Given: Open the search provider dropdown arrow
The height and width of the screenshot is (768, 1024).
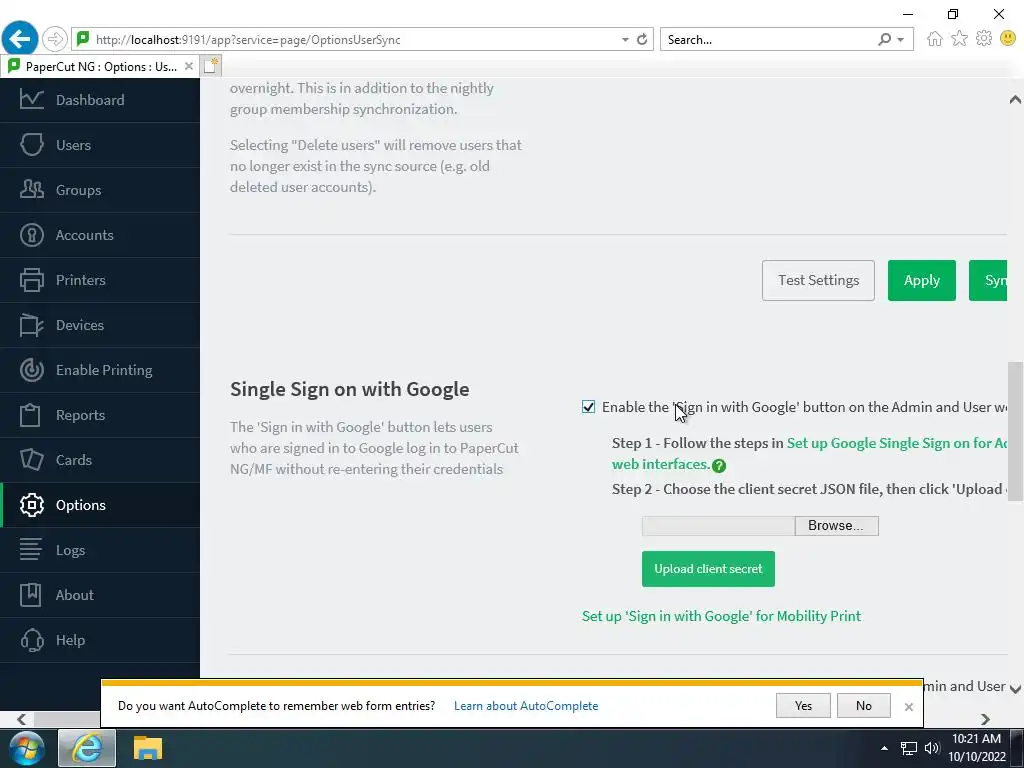Looking at the screenshot, I should coord(901,40).
